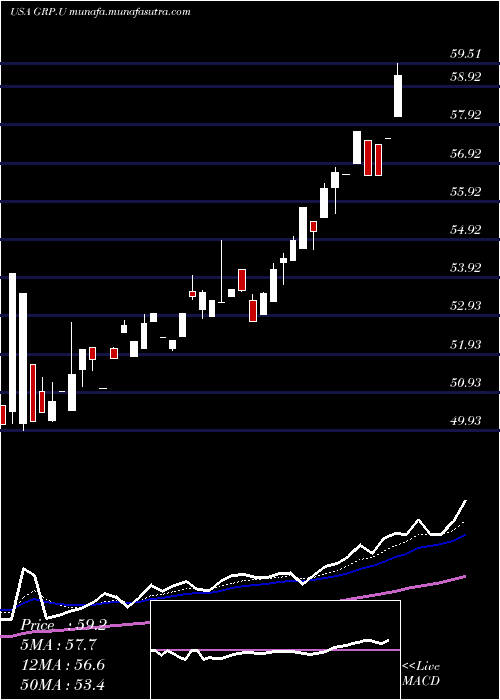Click the 53.92 price axis label

tap(466, 268)
